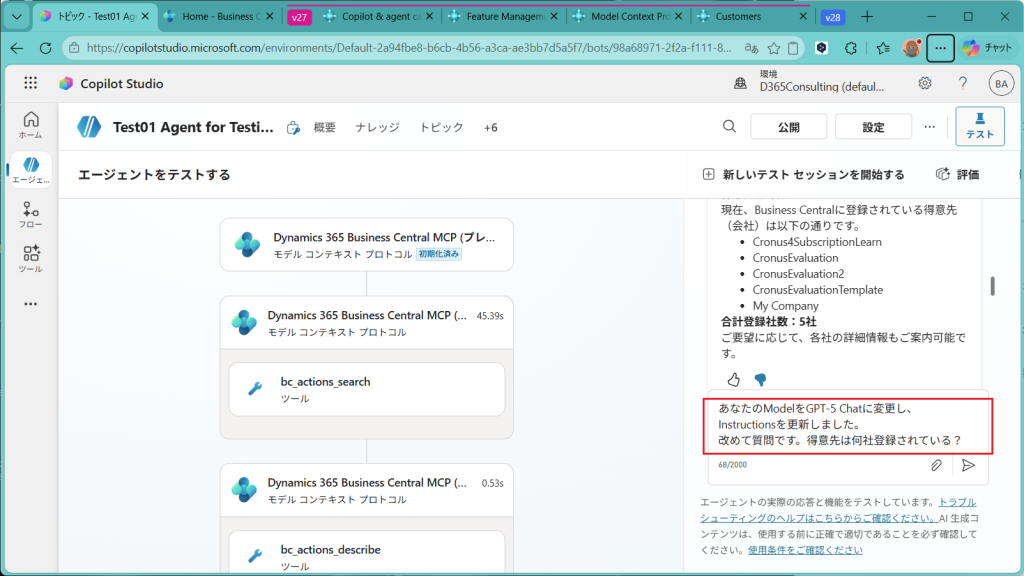Start a new test session

pos(803,174)
